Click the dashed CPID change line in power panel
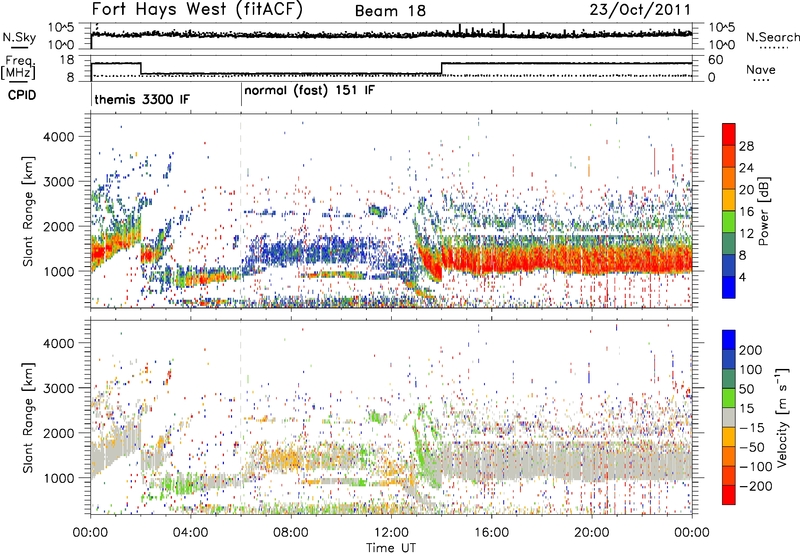Viewport: 800px width, 554px height. click(x=241, y=211)
